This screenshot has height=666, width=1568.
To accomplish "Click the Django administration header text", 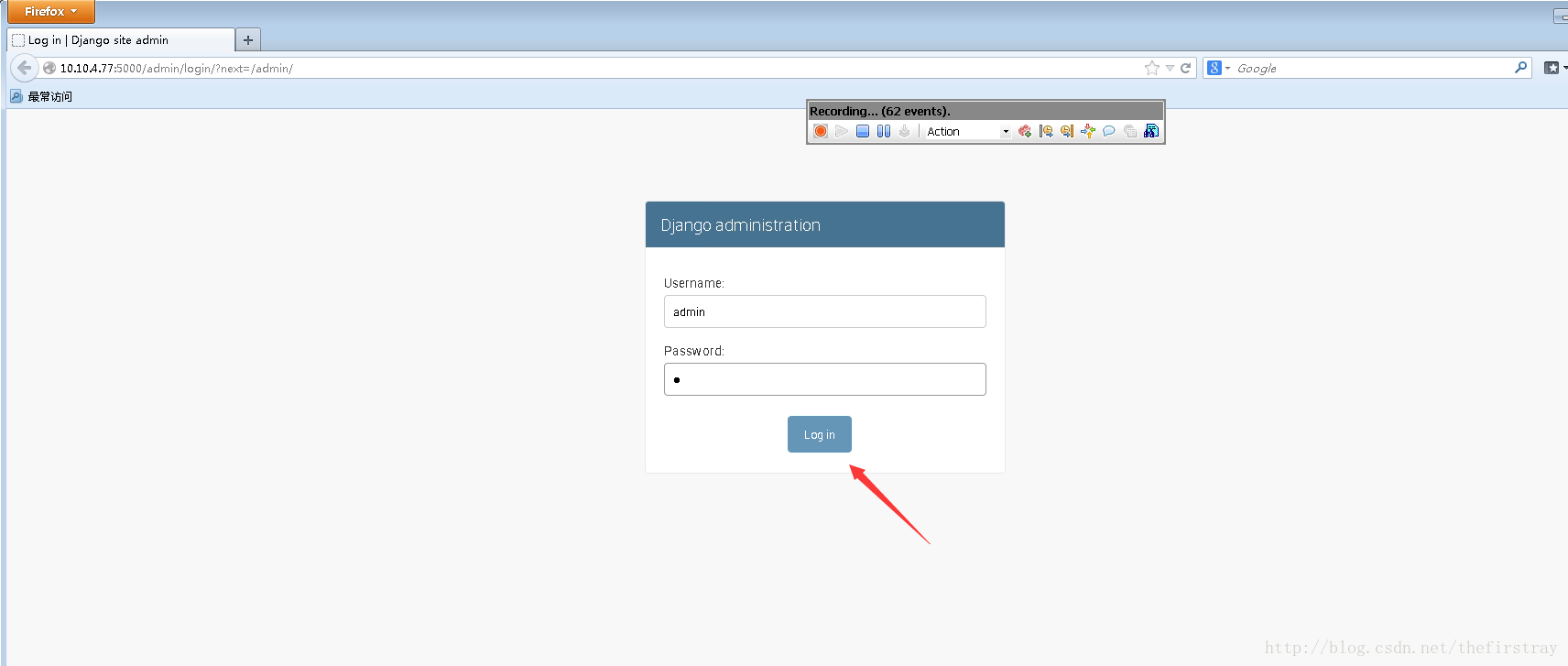I will pyautogui.click(x=740, y=225).
